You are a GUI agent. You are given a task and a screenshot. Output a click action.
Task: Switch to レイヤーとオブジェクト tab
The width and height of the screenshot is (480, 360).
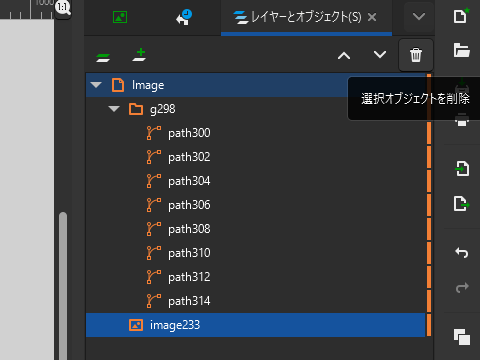298,17
